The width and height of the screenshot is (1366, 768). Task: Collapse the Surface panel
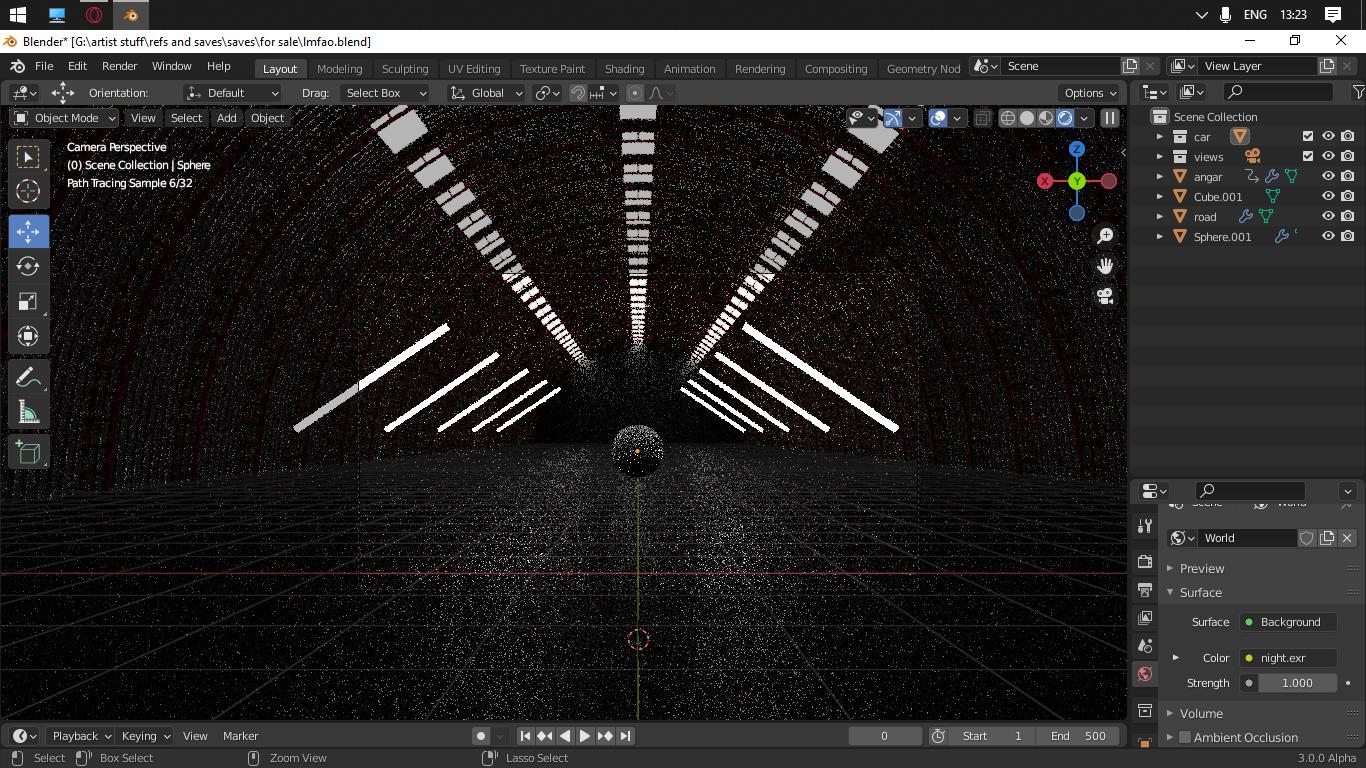point(1201,592)
